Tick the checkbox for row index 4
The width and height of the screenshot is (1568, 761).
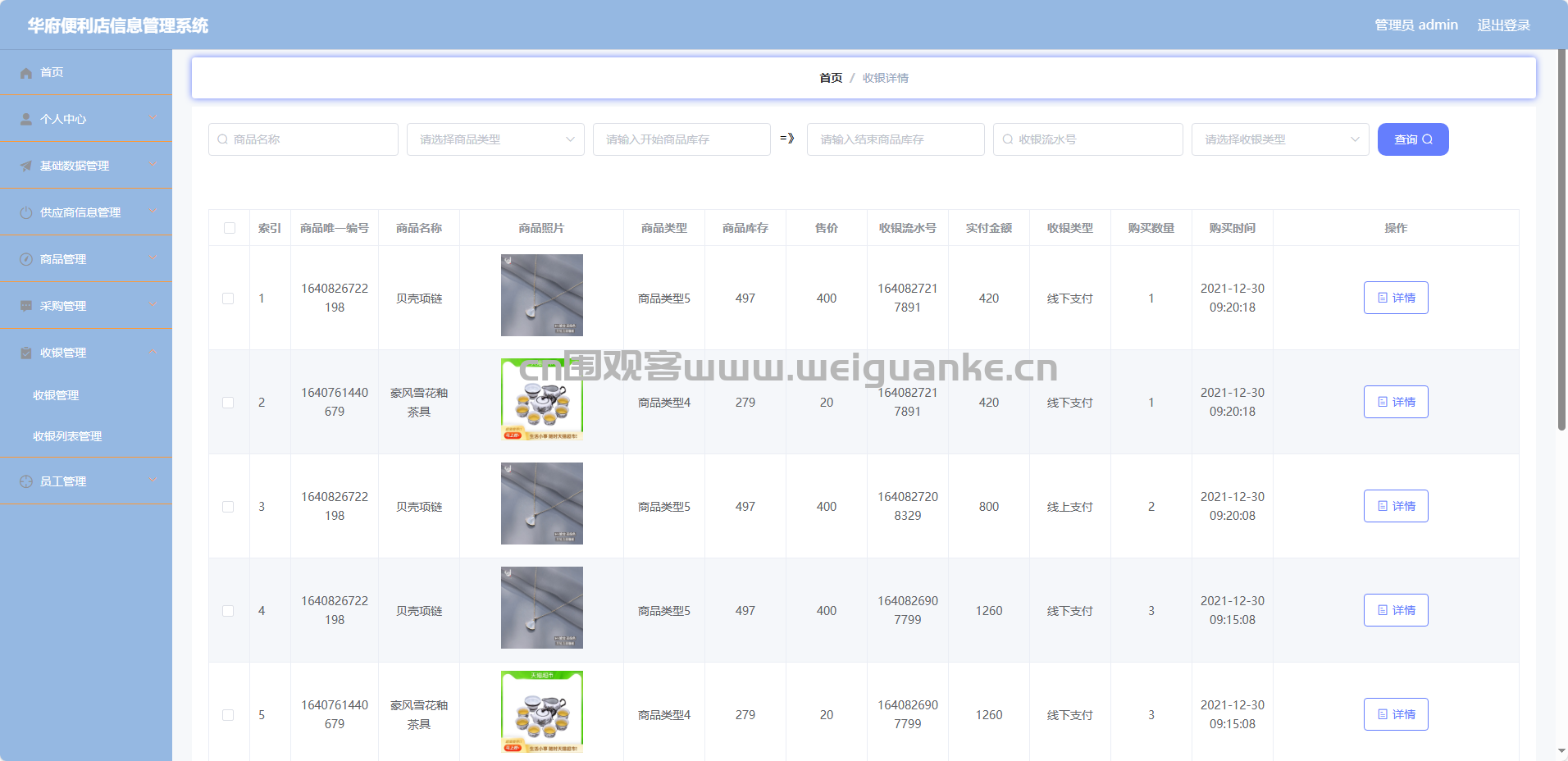(228, 611)
